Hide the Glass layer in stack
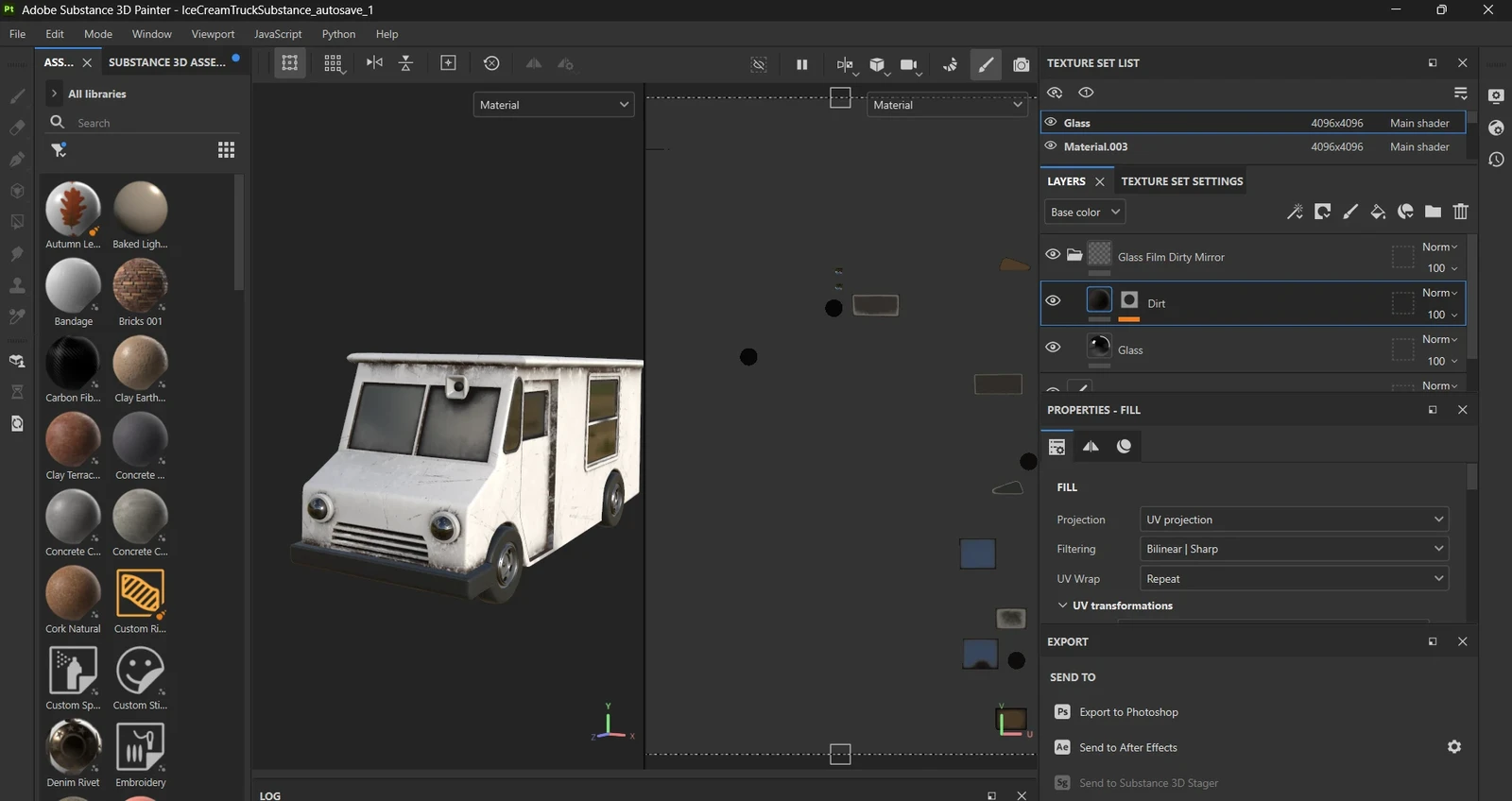Image resolution: width=1512 pixels, height=801 pixels. pos(1053,347)
